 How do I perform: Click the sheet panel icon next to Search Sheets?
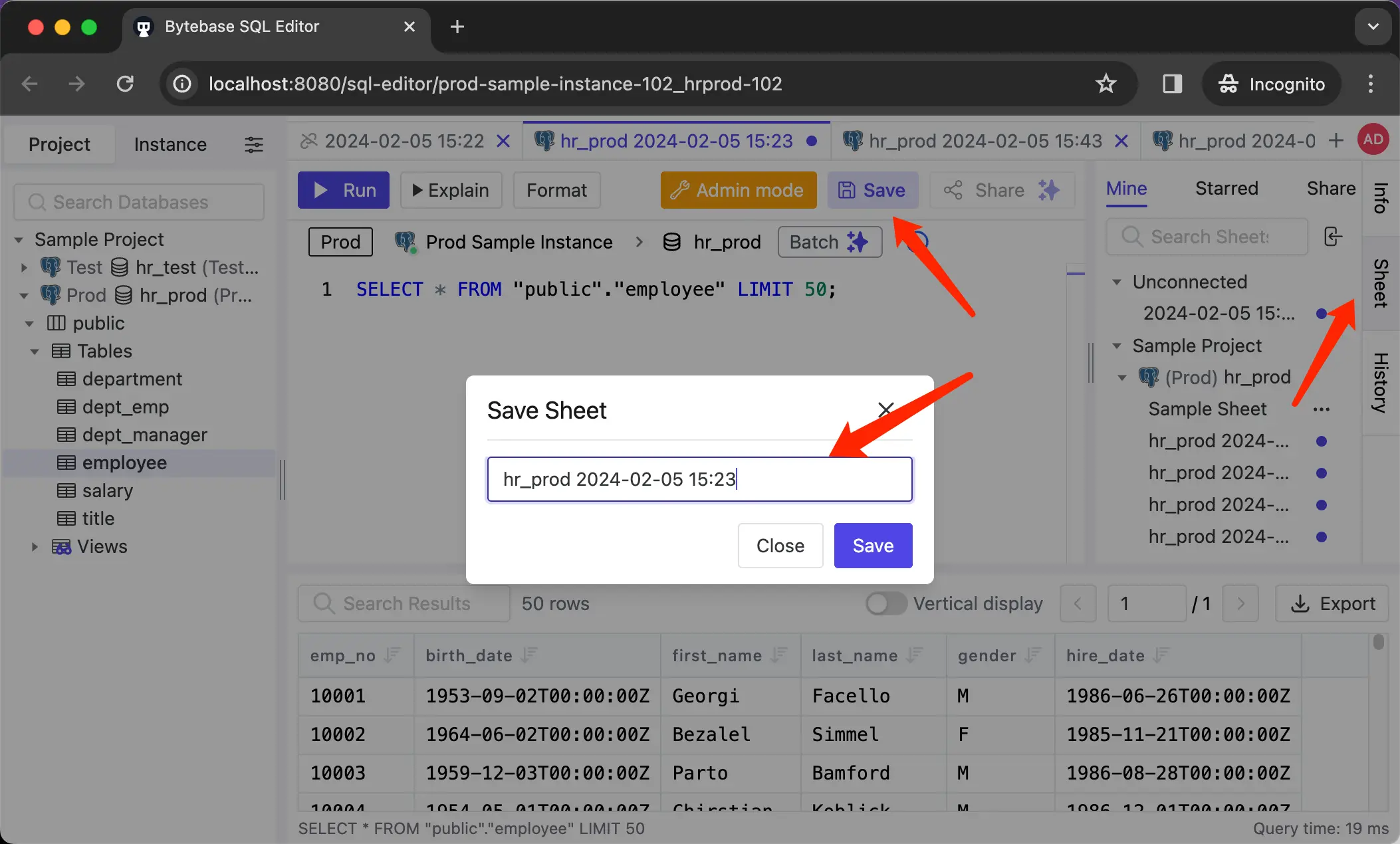[1333, 237]
